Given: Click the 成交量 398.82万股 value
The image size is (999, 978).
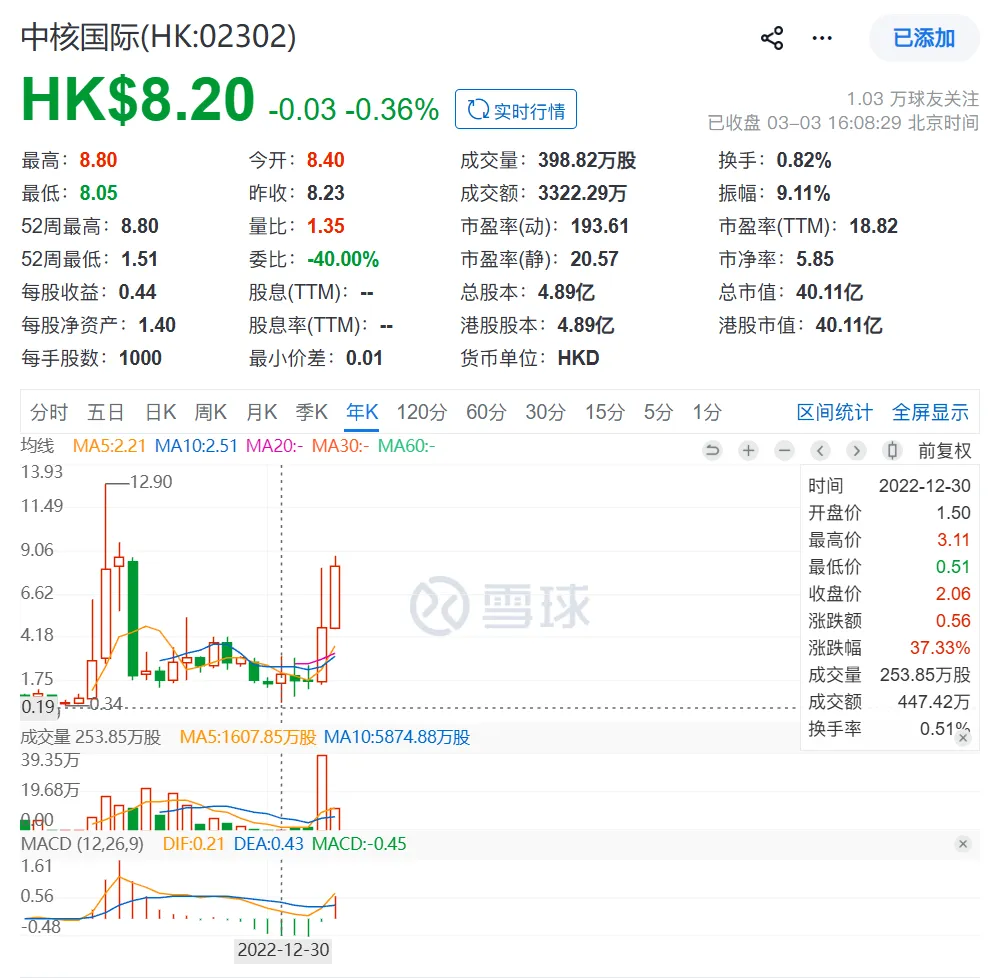Looking at the screenshot, I should click(587, 160).
